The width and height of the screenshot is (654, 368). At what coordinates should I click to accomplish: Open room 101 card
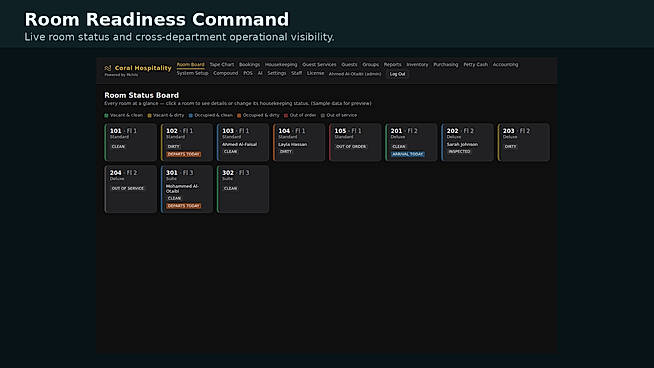tap(131, 142)
